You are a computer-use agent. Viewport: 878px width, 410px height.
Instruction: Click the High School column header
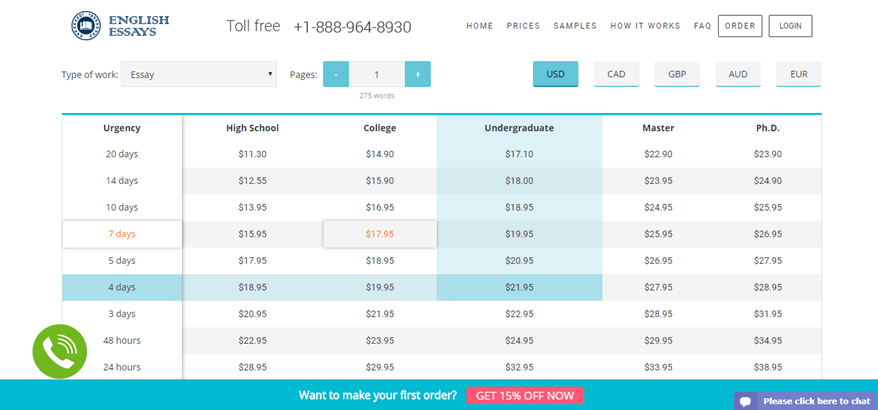pos(253,128)
